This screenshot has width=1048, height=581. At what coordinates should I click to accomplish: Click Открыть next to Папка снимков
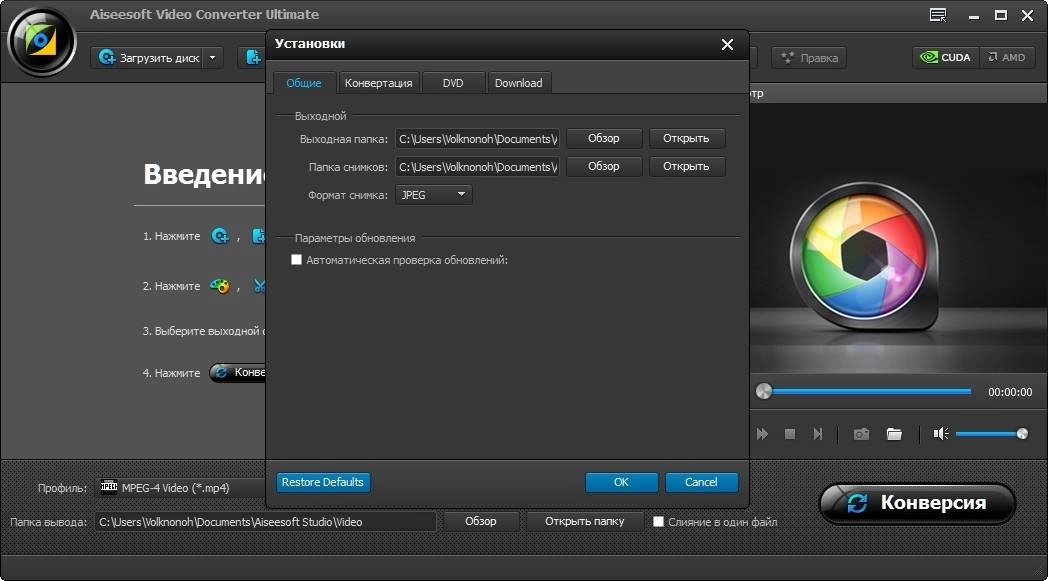coord(686,166)
